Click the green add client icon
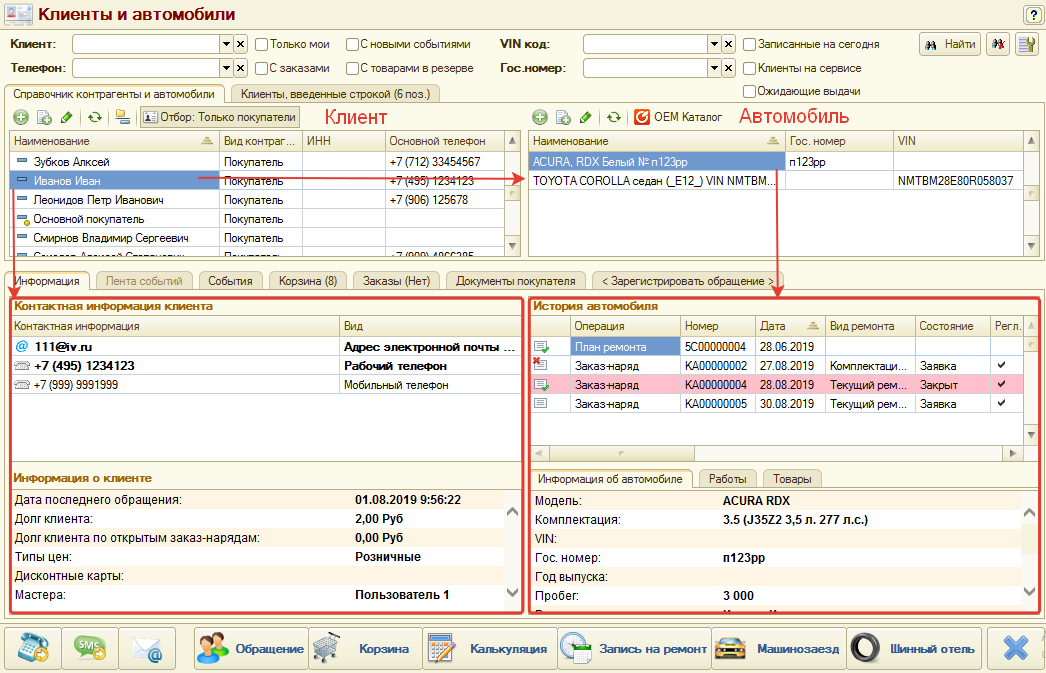 click(21, 117)
